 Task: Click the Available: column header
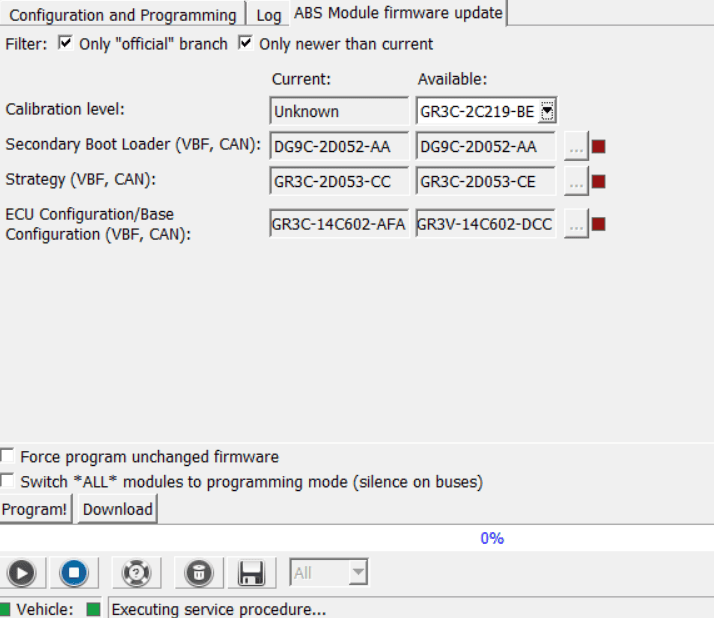coord(452,79)
